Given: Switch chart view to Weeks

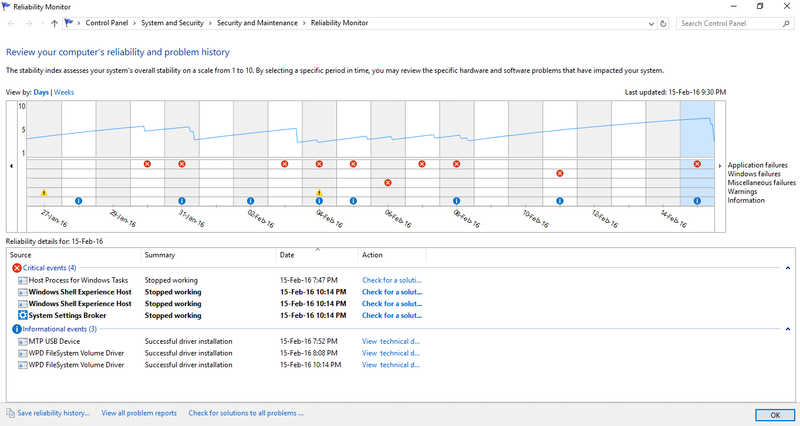Looking at the screenshot, I should coord(64,92).
